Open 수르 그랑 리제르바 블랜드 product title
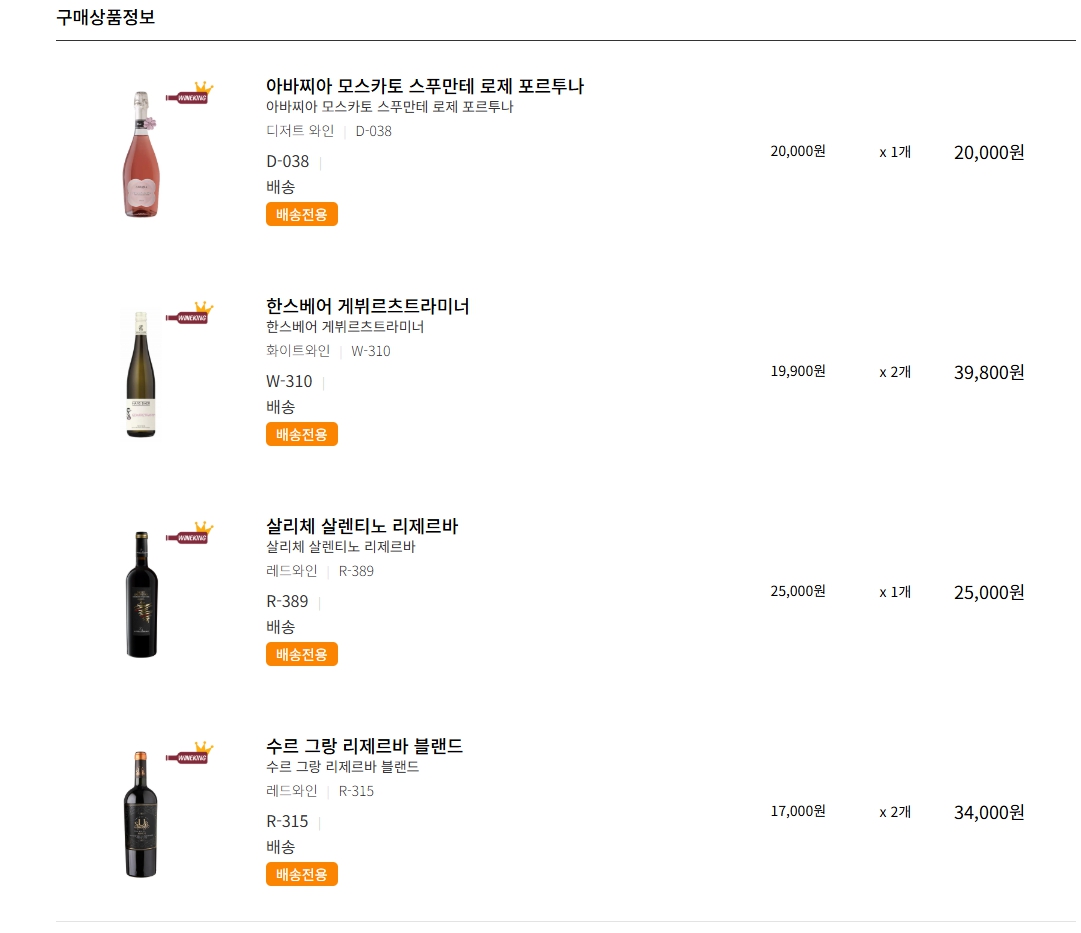1081x933 pixels. tap(364, 746)
